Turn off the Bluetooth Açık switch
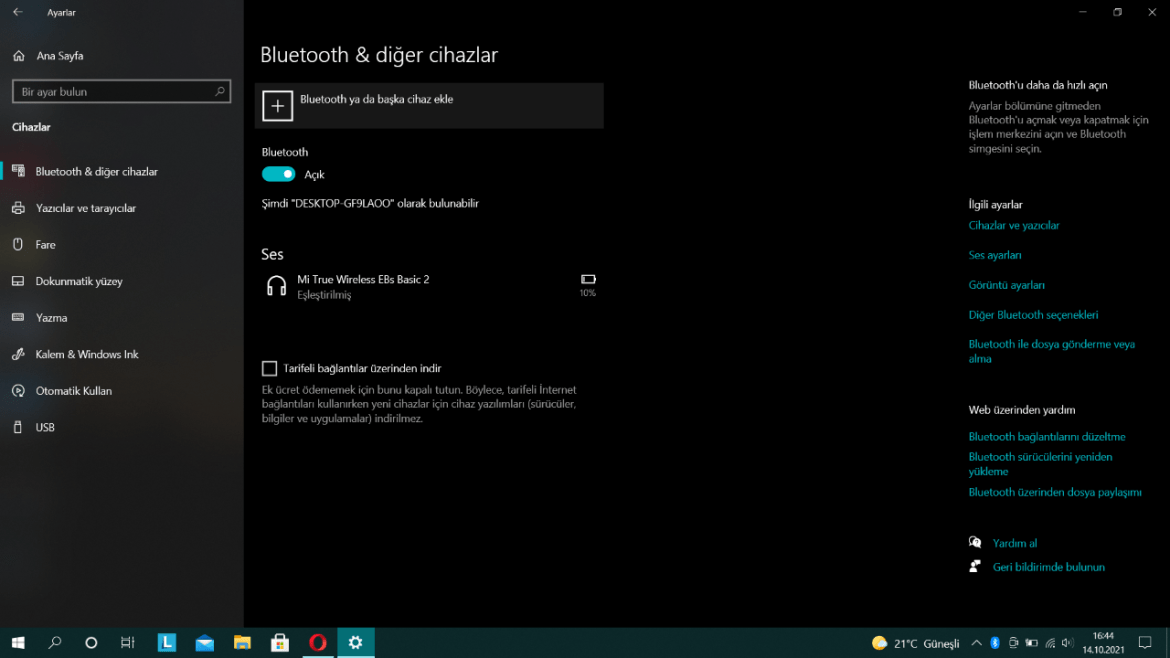This screenshot has width=1170, height=658. (278, 173)
